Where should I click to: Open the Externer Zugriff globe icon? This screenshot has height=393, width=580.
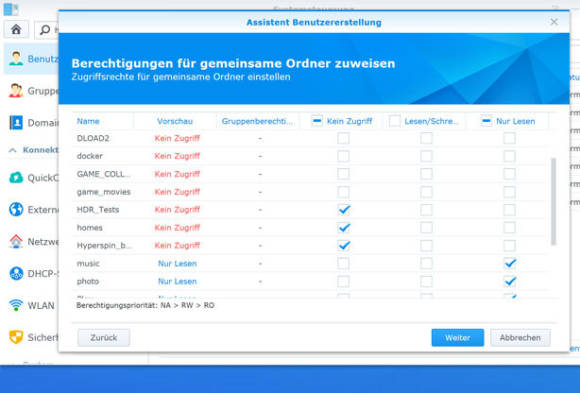16,209
